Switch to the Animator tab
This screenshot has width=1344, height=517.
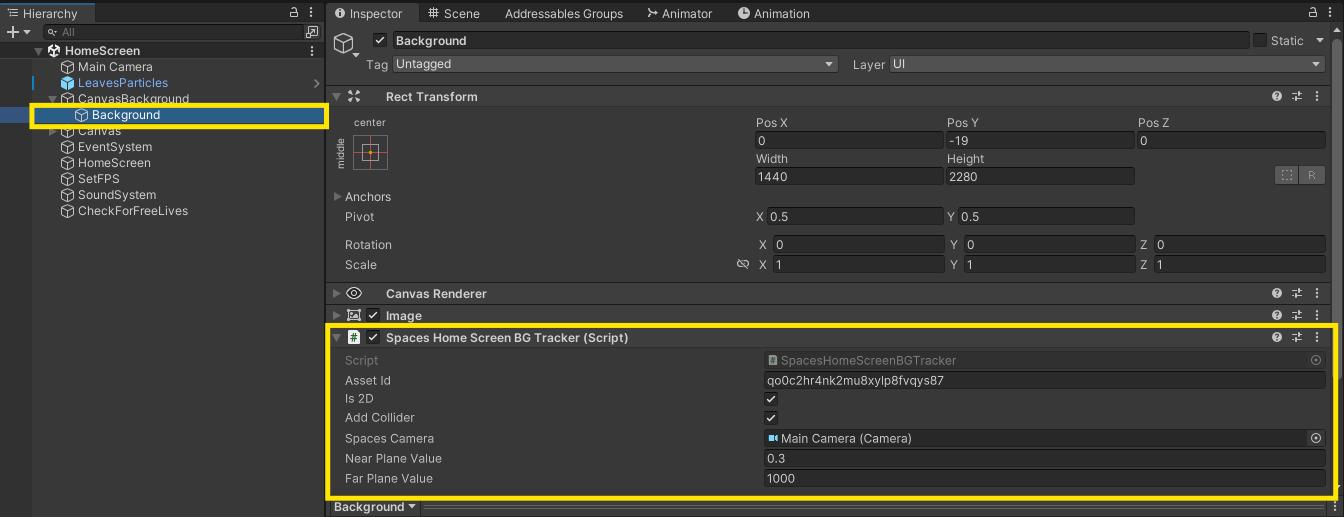point(680,14)
